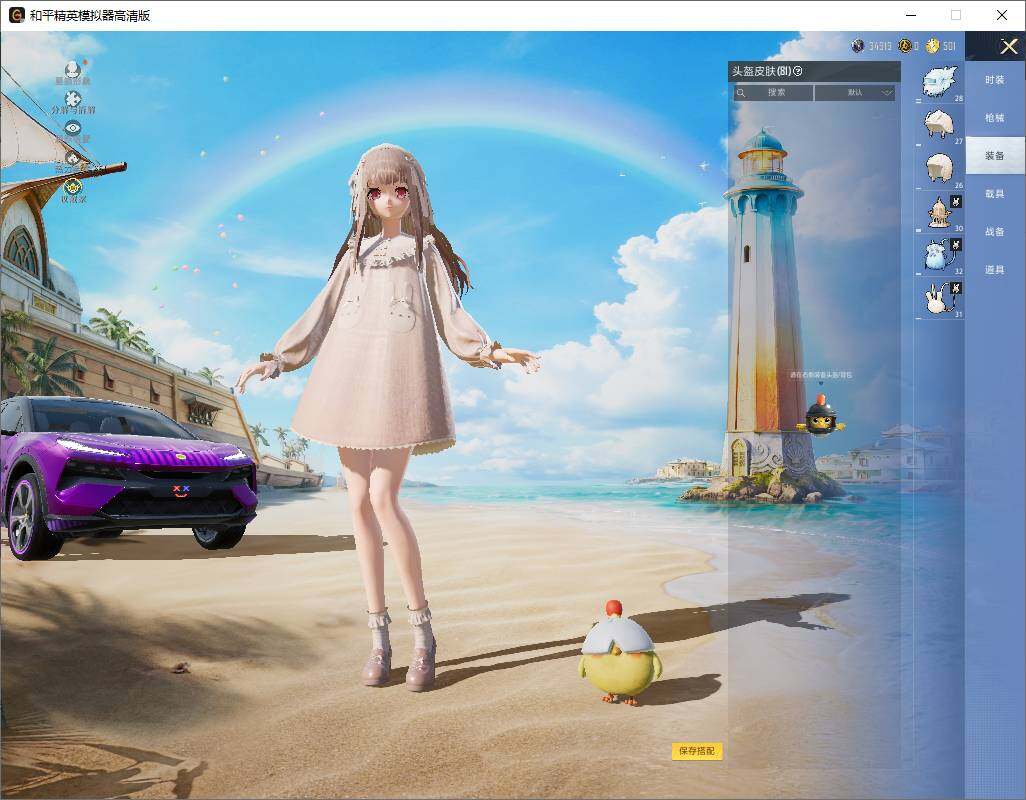Image resolution: width=1026 pixels, height=800 pixels.
Task: Select the 装备 tab
Action: [x=995, y=156]
